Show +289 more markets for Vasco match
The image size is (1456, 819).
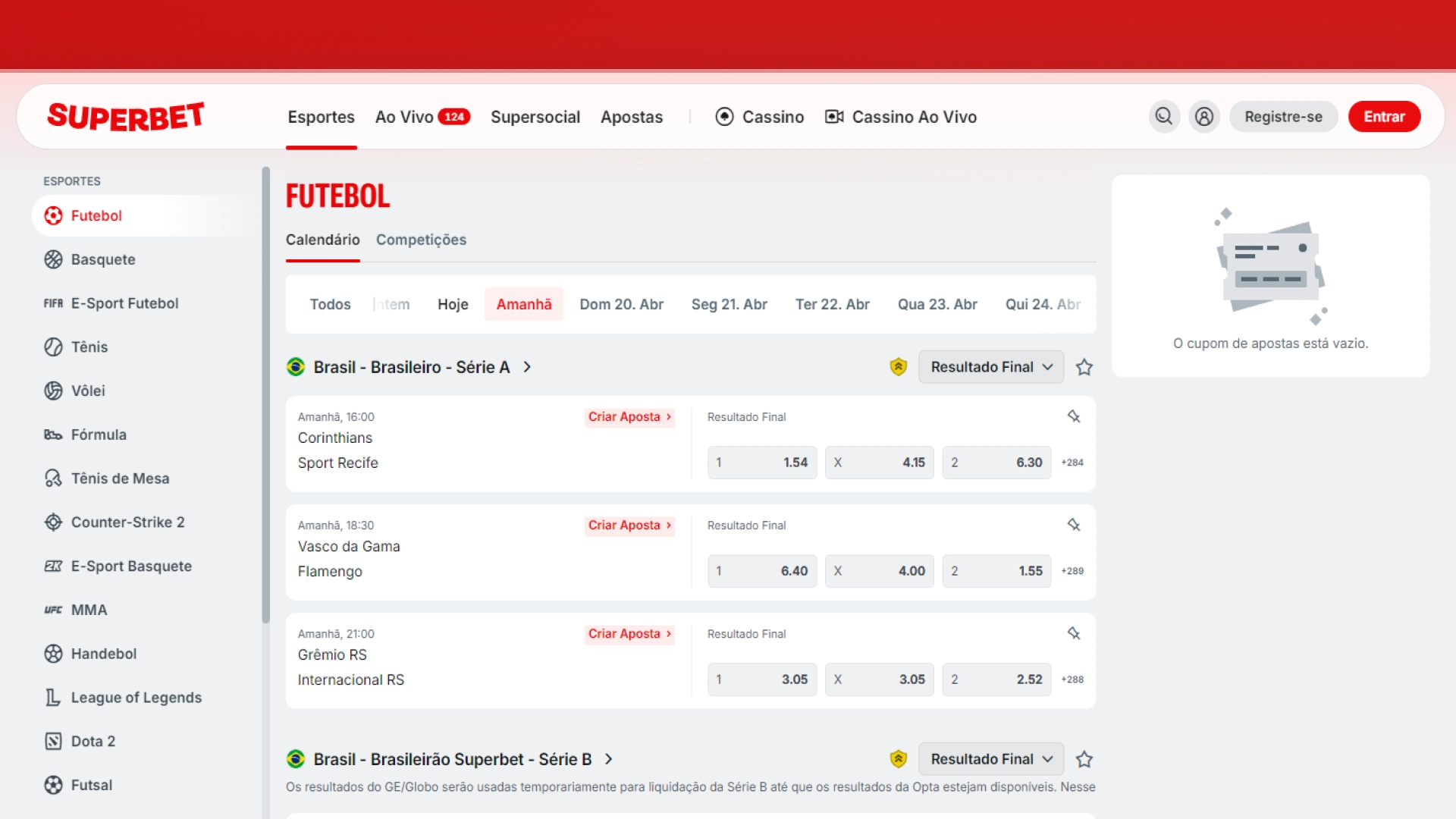point(1072,571)
